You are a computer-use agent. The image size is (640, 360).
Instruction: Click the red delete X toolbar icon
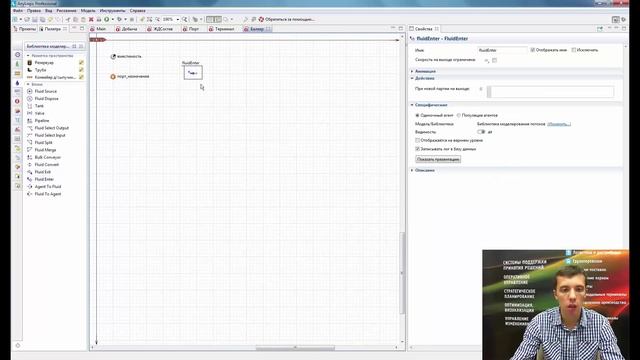(91, 19)
